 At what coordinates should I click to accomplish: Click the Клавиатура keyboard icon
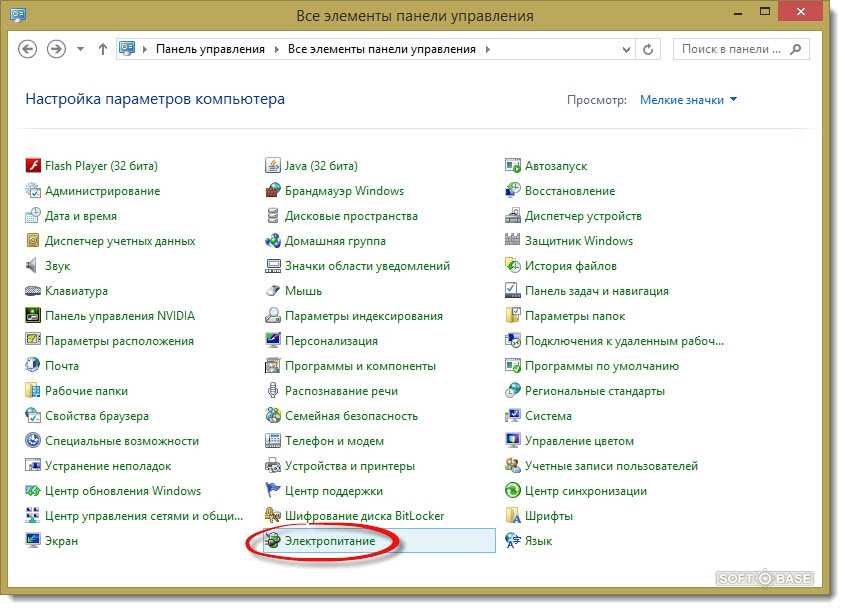pyautogui.click(x=33, y=290)
